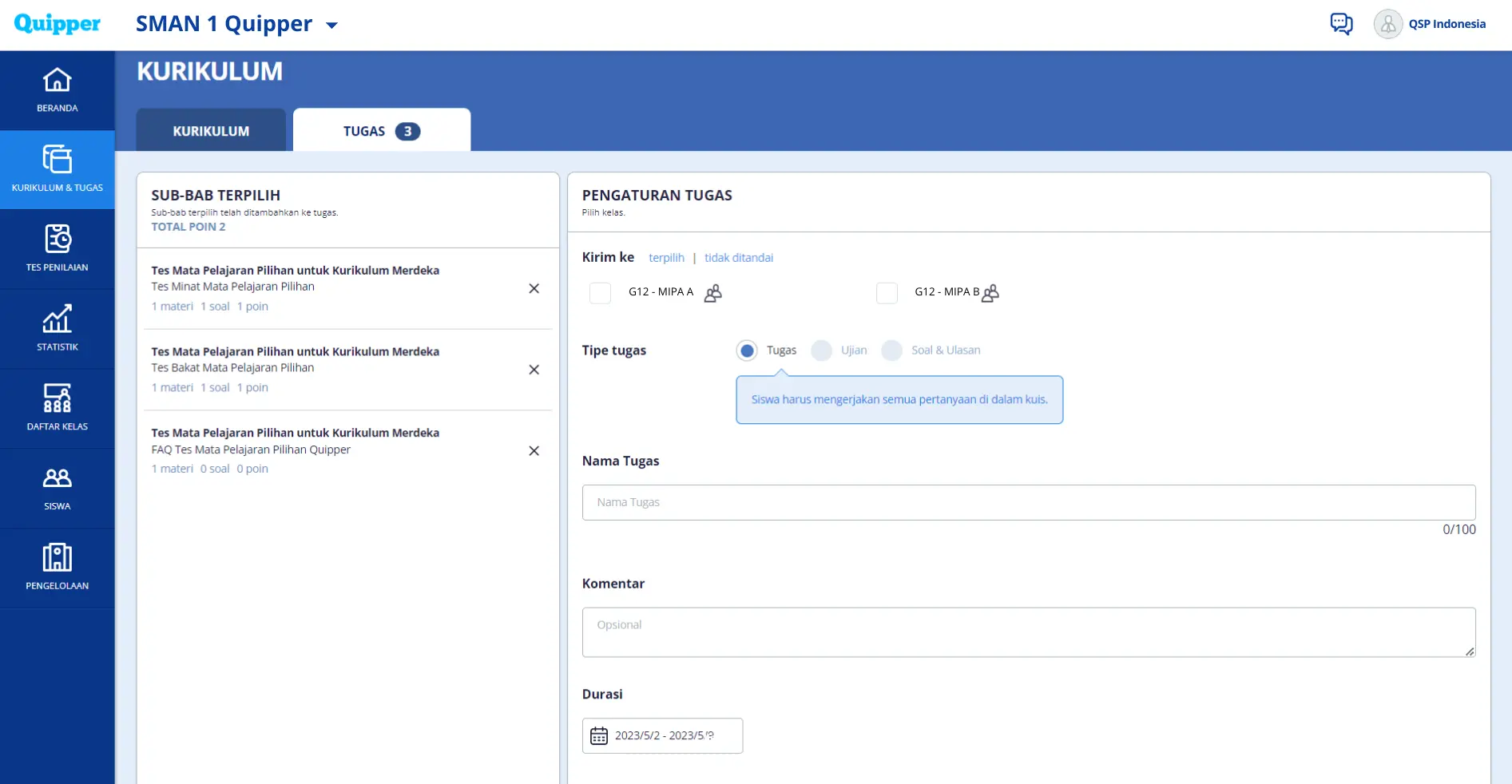View students of G12 - MIPA A

[713, 293]
